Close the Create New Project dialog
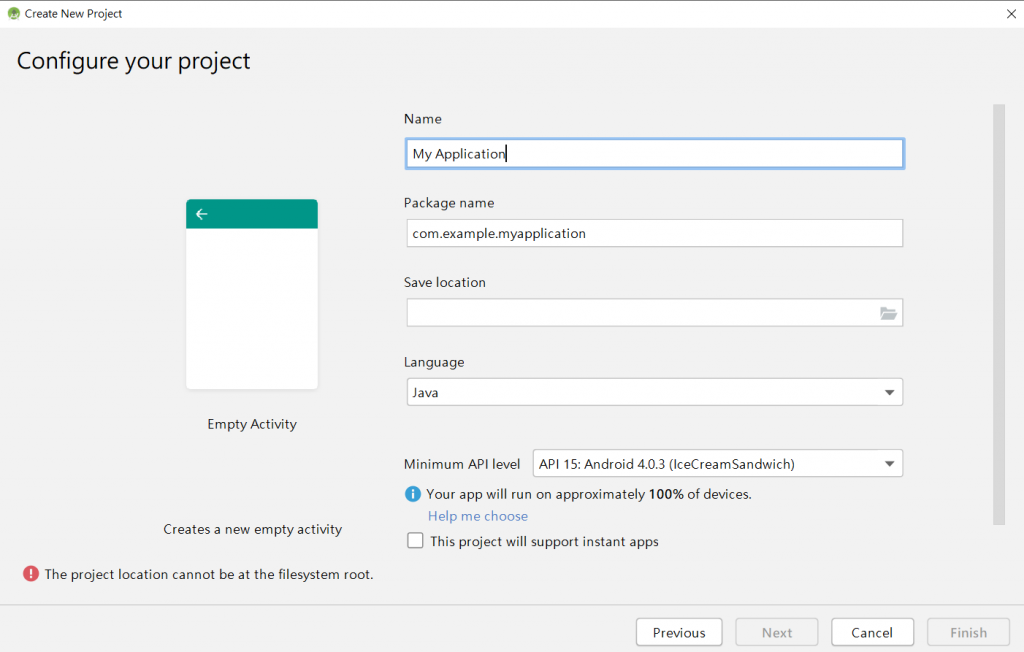1024x652 pixels. click(x=1008, y=14)
